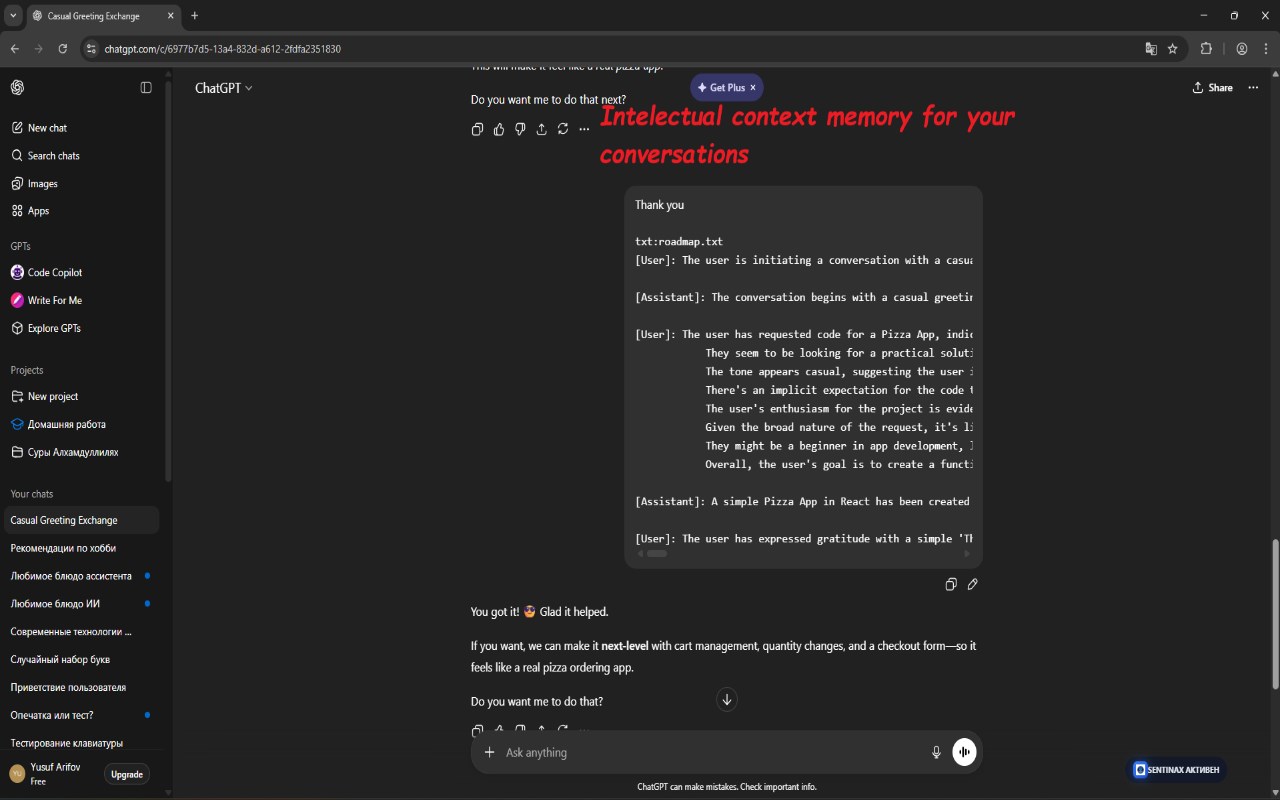Start dictation with the microphone icon
1280x800 pixels.
point(936,753)
